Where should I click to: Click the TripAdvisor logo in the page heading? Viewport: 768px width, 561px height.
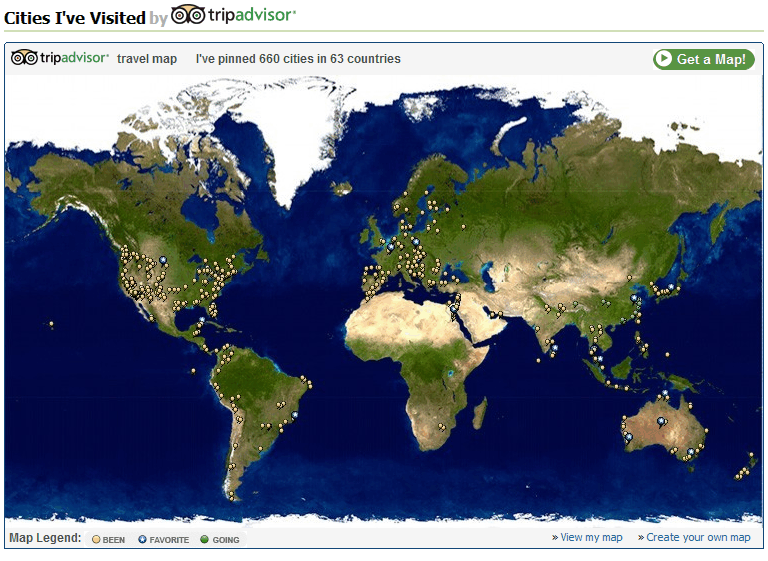click(233, 15)
